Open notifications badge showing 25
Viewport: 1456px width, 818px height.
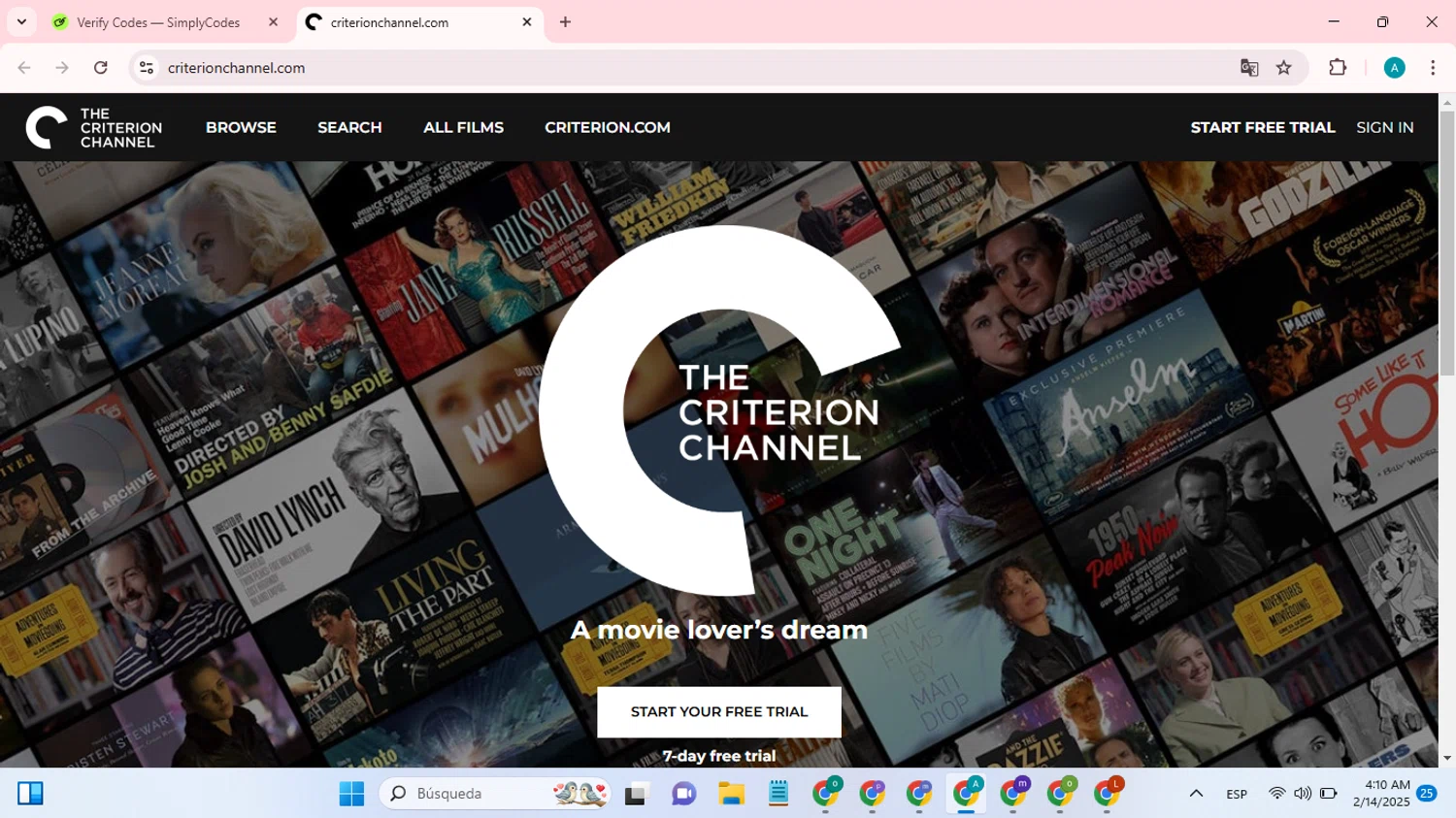1427,794
